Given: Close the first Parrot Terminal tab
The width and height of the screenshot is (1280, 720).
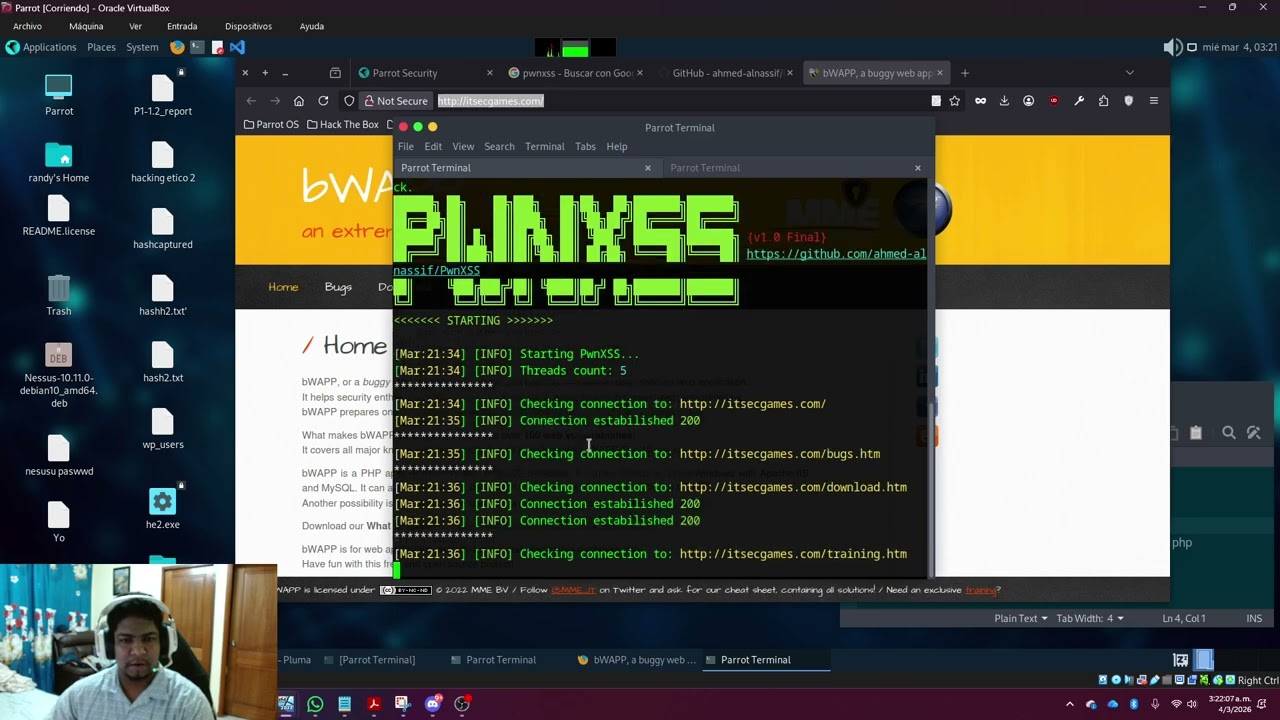Looking at the screenshot, I should (x=648, y=168).
